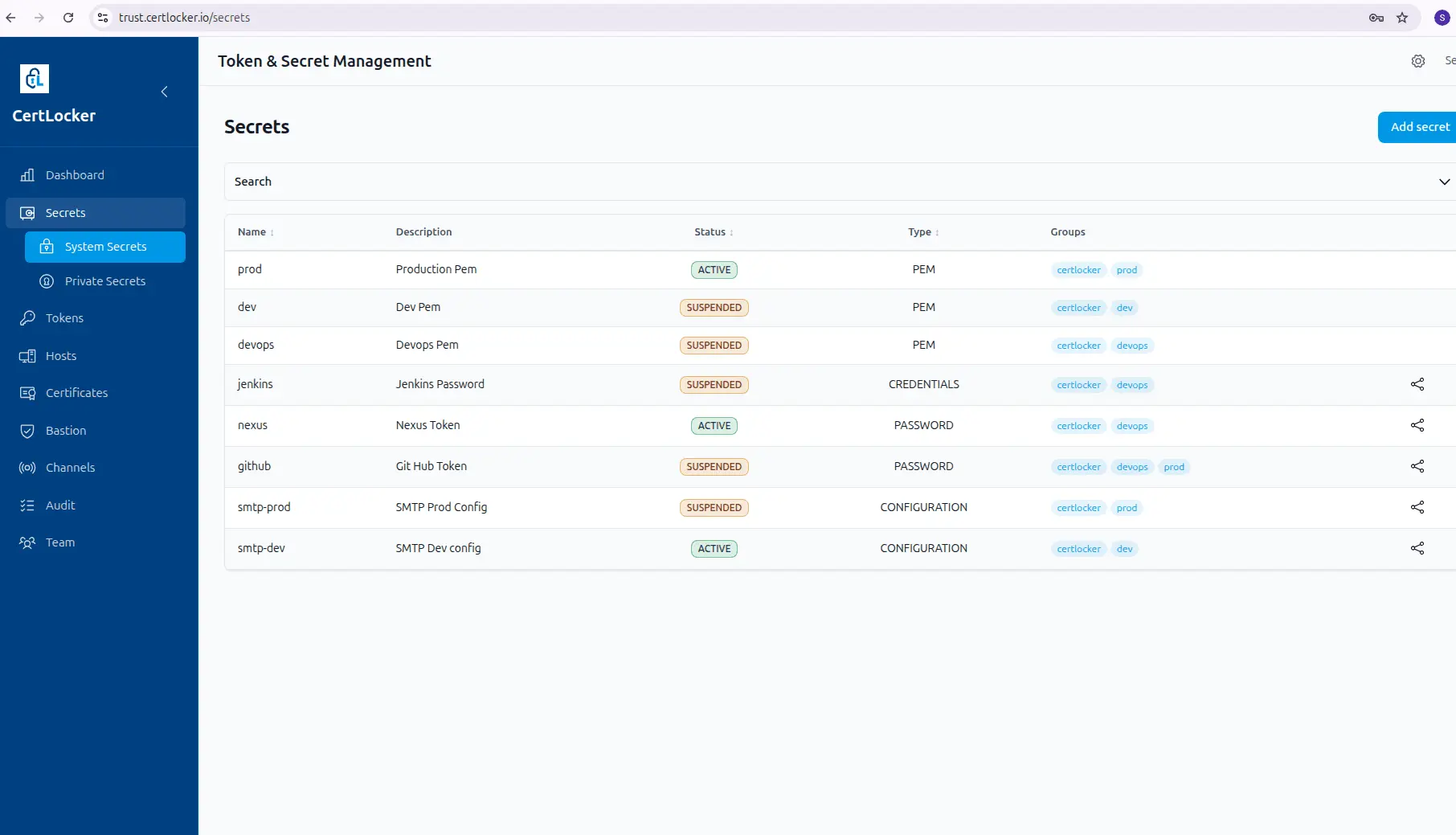Click the devops tag in nexus row
This screenshot has width=1456, height=835.
[x=1132, y=426]
